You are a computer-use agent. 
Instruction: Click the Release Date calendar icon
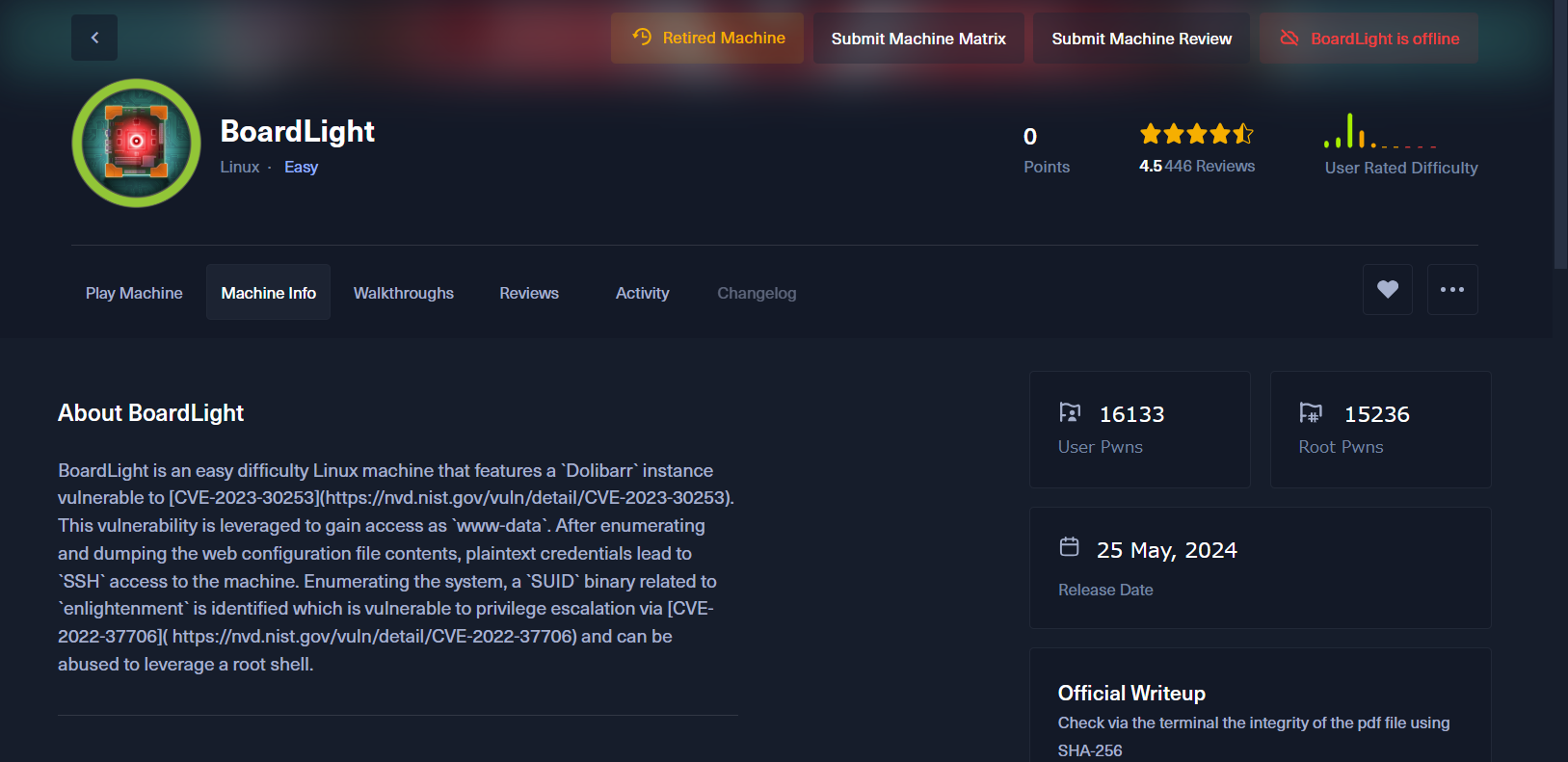click(x=1069, y=547)
